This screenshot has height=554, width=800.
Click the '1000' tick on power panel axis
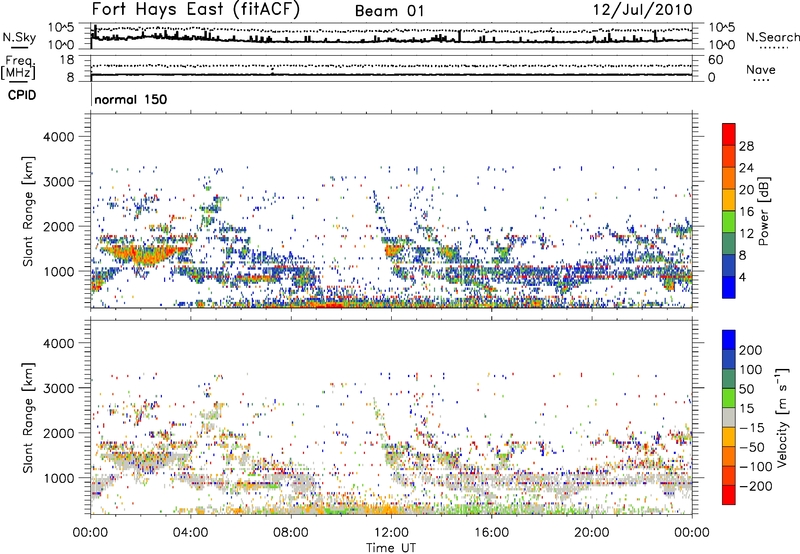coord(58,271)
